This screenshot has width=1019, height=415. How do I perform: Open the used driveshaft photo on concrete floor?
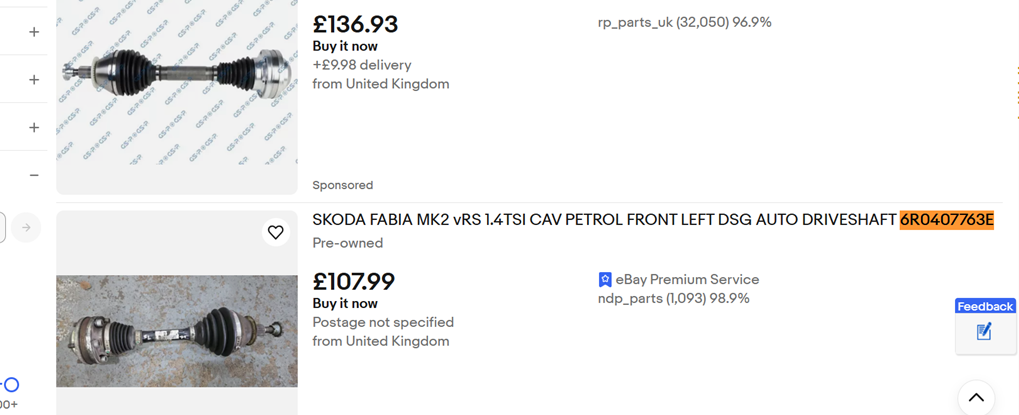[177, 330]
